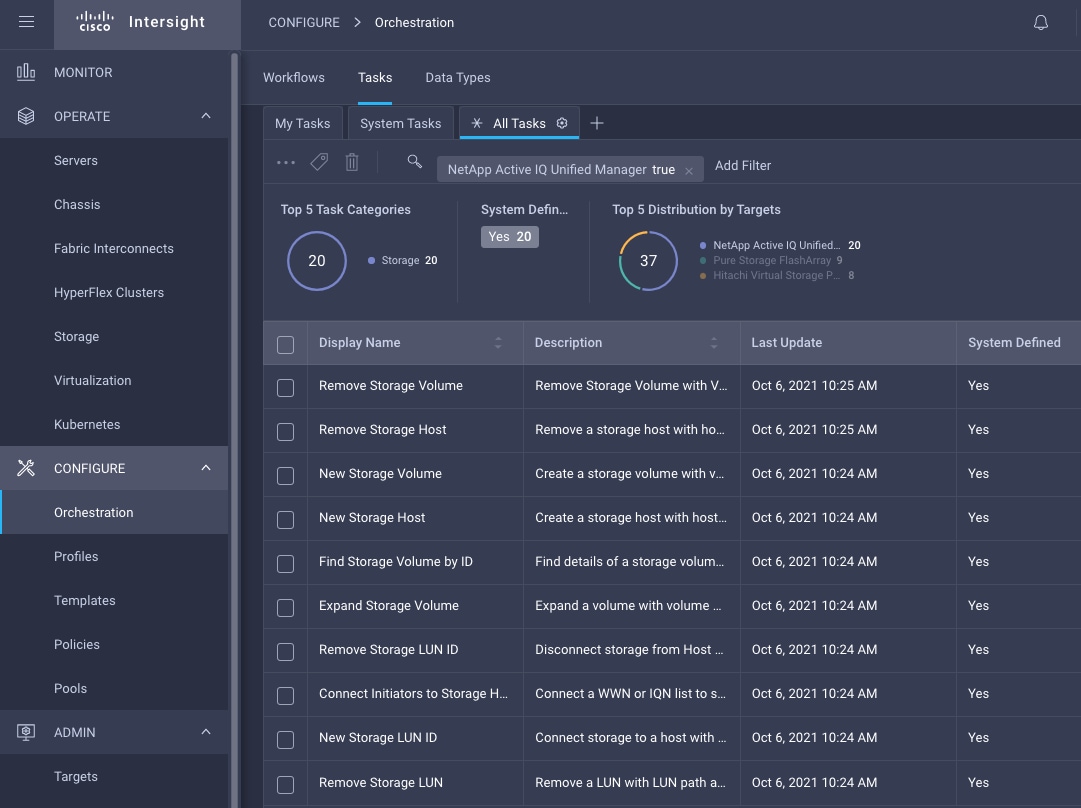Open Pools in sidebar

point(70,689)
